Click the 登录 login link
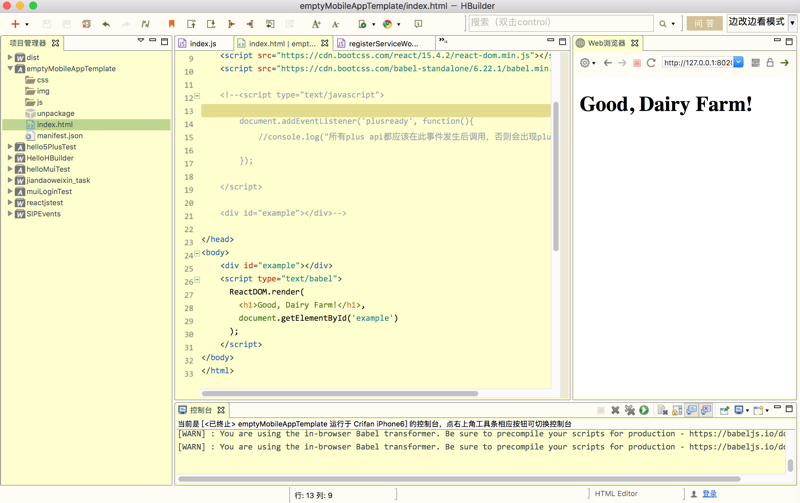The height and width of the screenshot is (503, 800). click(x=709, y=494)
